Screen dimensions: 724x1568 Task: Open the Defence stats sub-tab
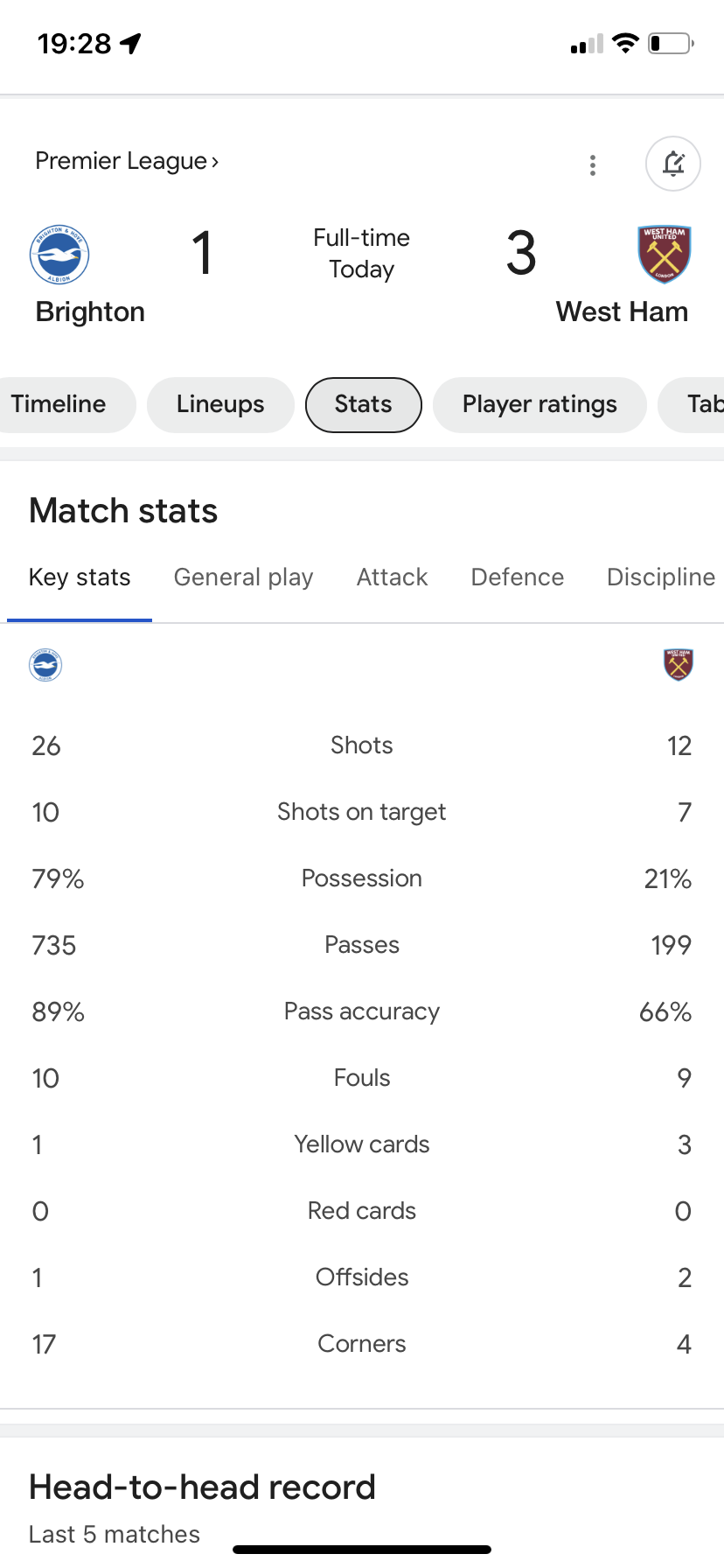518,577
